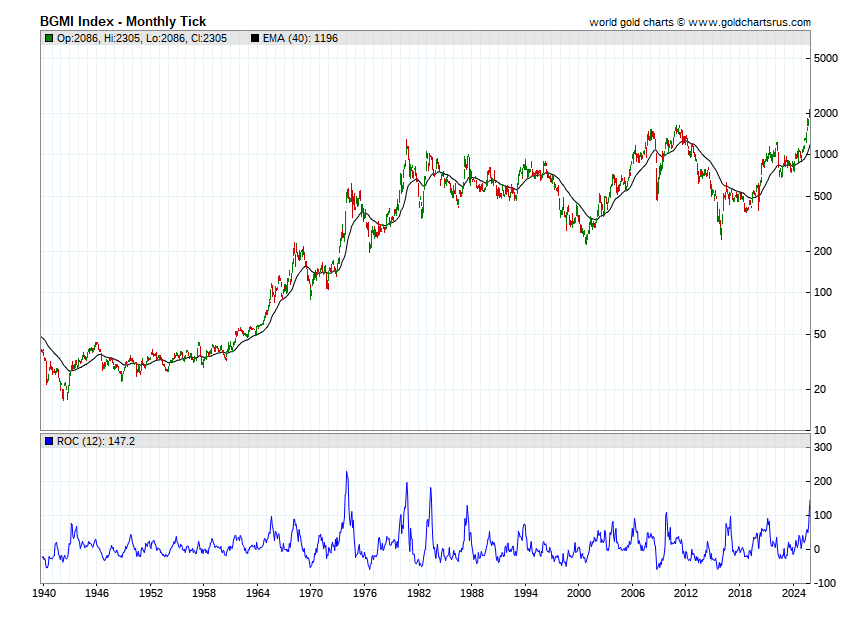Click the 'BGMI Index - Monthly Tick' title
850x619 pixels.
[123, 21]
